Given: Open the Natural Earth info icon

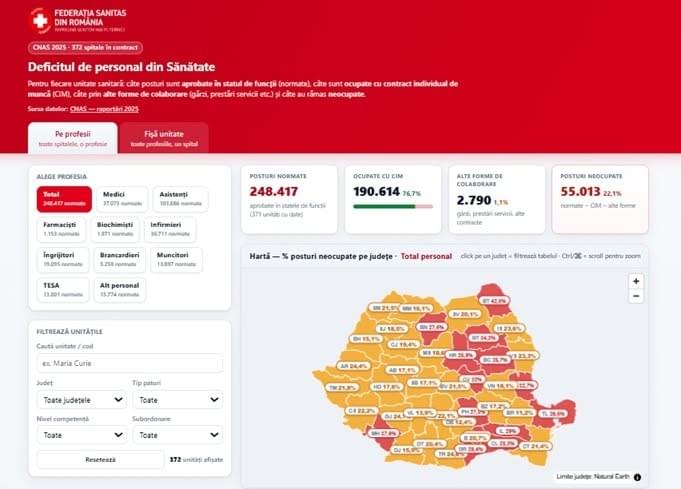Looking at the screenshot, I should click(x=637, y=477).
